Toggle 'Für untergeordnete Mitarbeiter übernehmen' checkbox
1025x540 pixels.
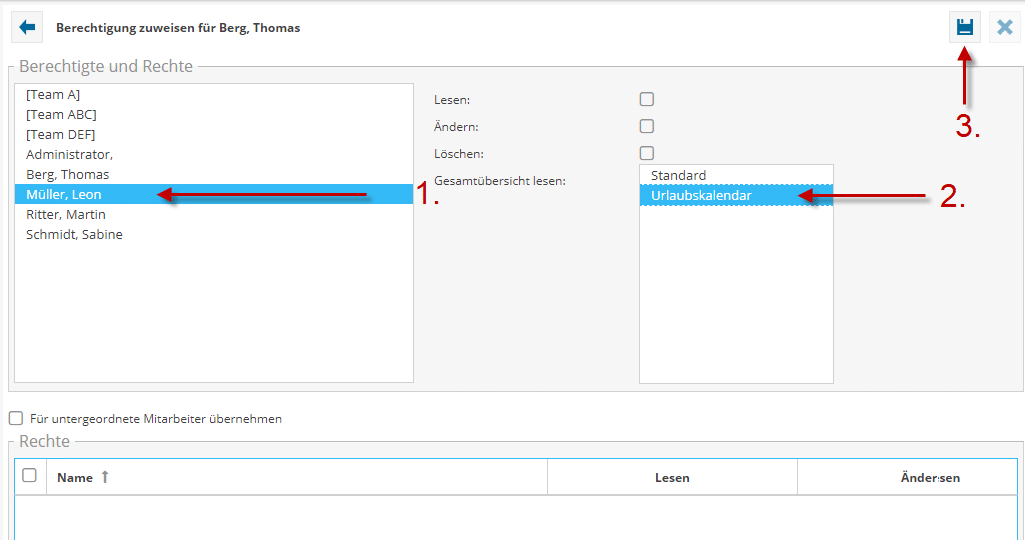pyautogui.click(x=15, y=419)
